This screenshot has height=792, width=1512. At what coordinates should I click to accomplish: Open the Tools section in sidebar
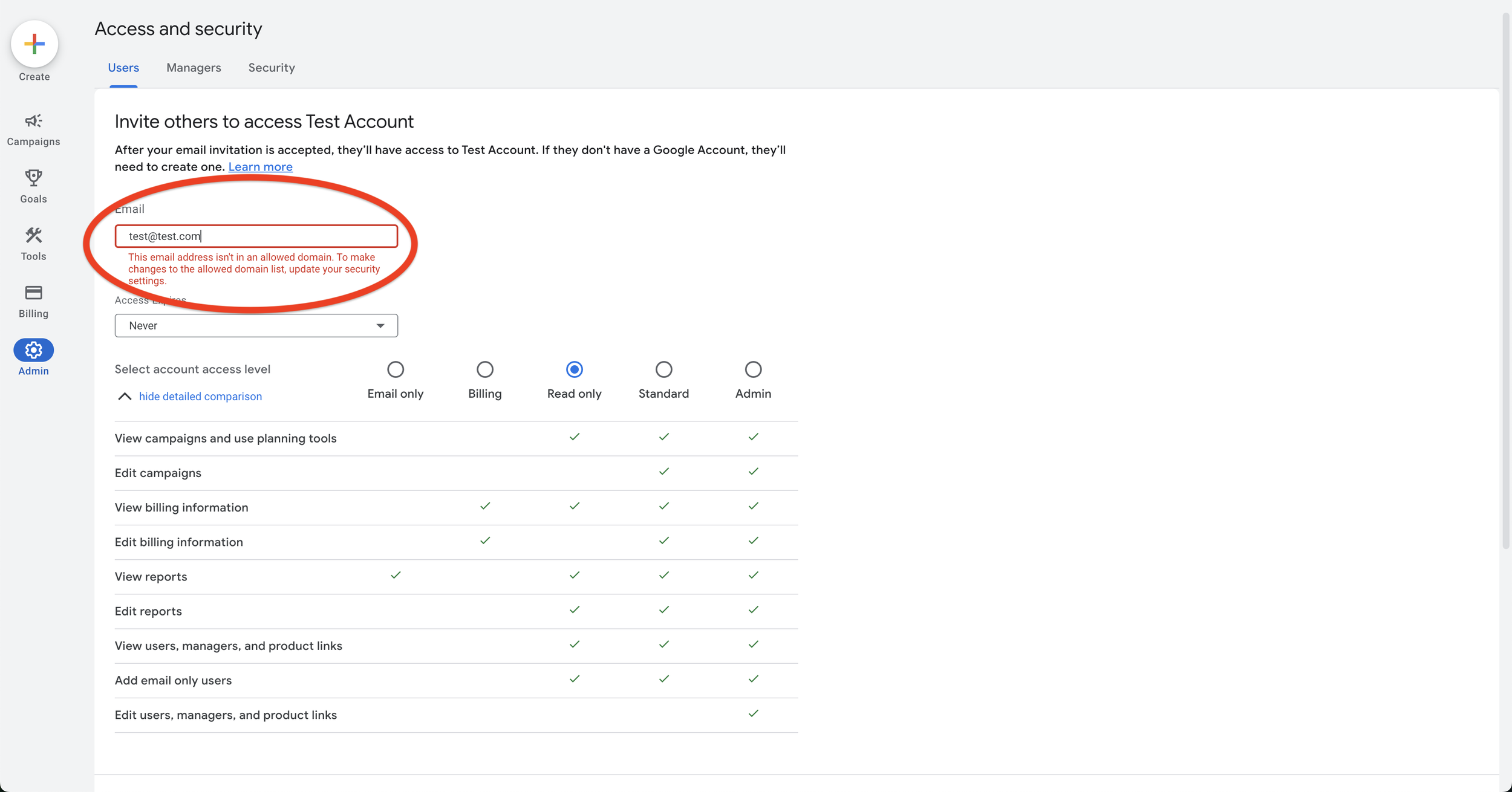pos(33,236)
